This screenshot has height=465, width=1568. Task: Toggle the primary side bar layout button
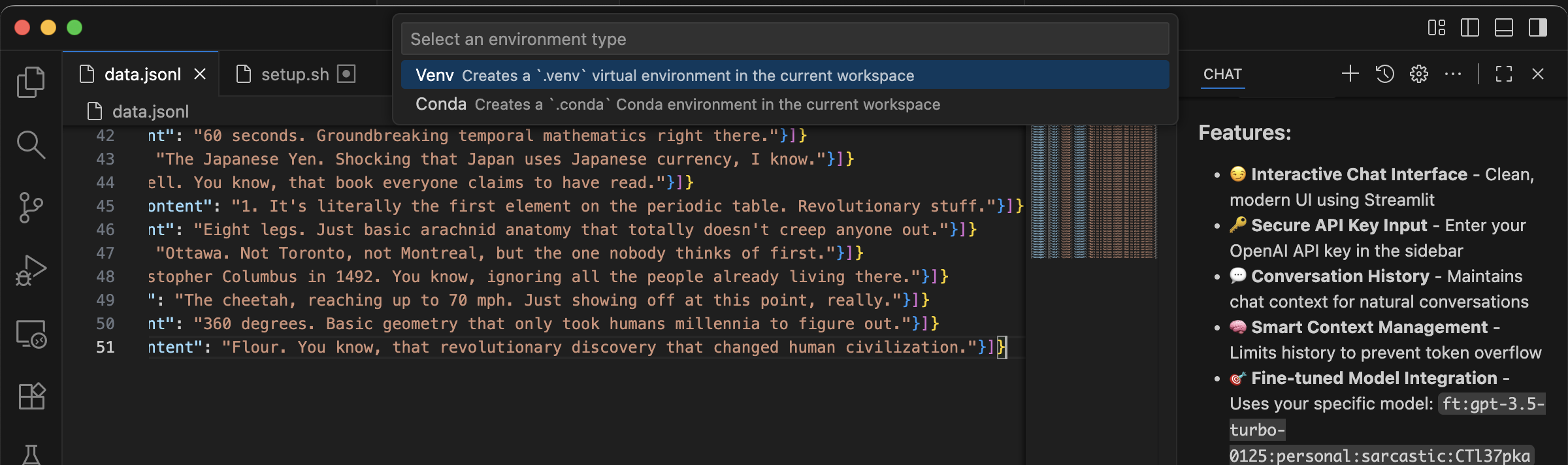point(1469,27)
